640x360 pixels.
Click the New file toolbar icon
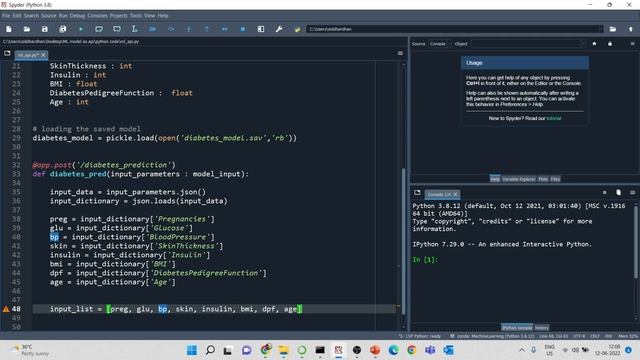point(9,29)
